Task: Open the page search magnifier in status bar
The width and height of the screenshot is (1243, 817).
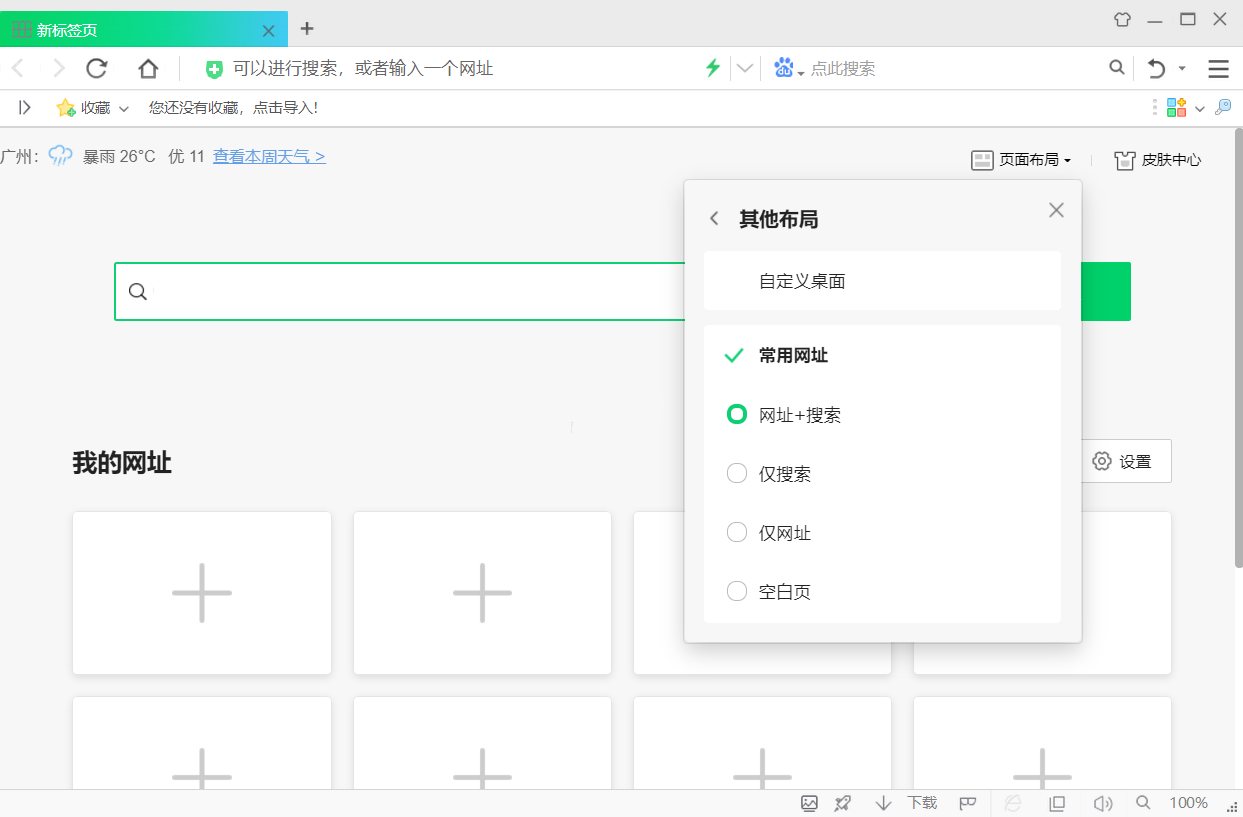Action: point(1143,802)
